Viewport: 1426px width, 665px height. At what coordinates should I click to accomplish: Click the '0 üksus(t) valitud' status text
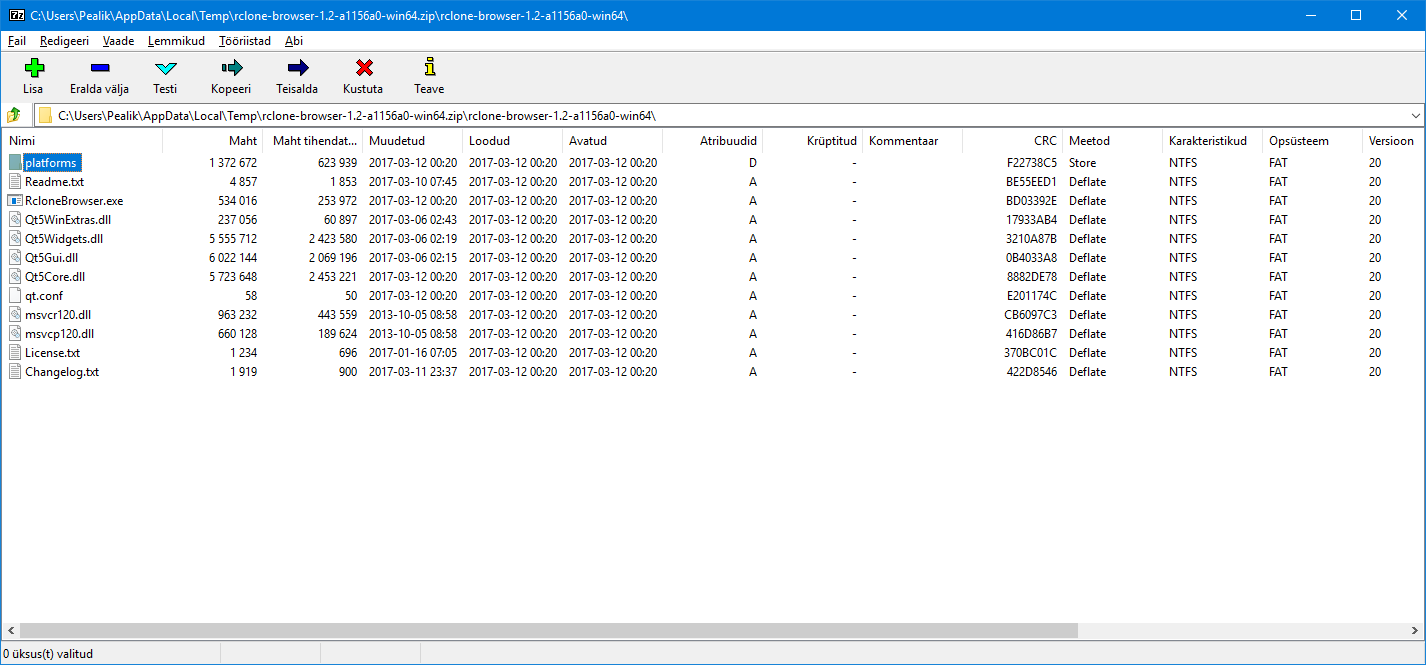pyautogui.click(x=48, y=654)
